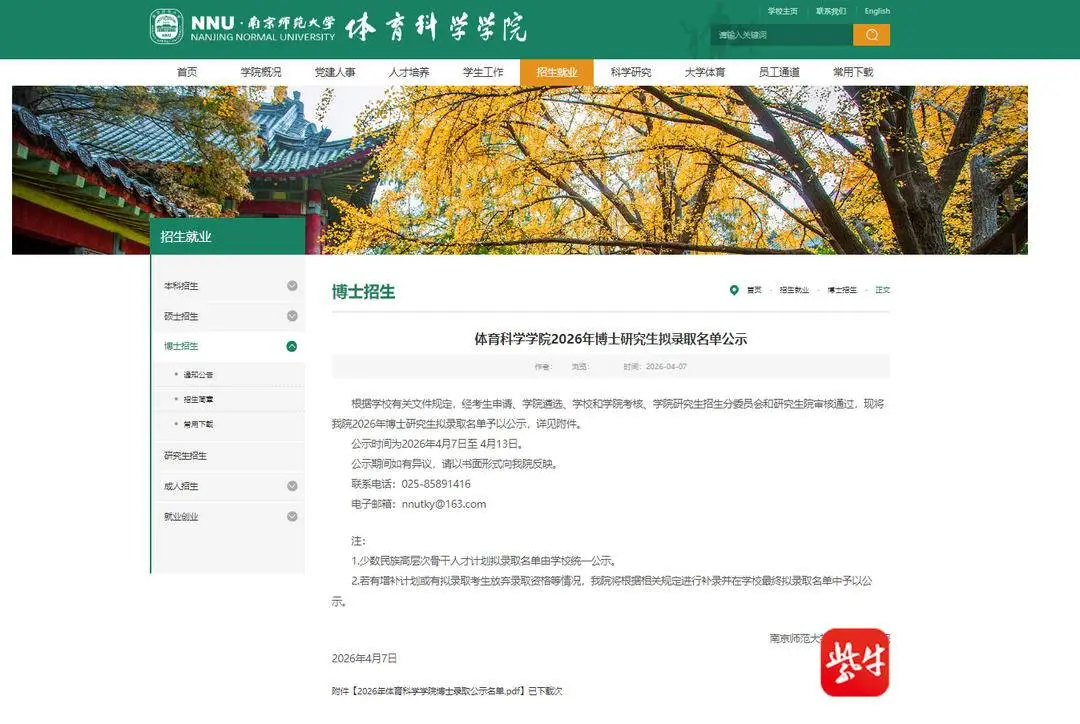Expand the 本科招生 sidebar section
The height and width of the screenshot is (724, 1080).
click(291, 285)
